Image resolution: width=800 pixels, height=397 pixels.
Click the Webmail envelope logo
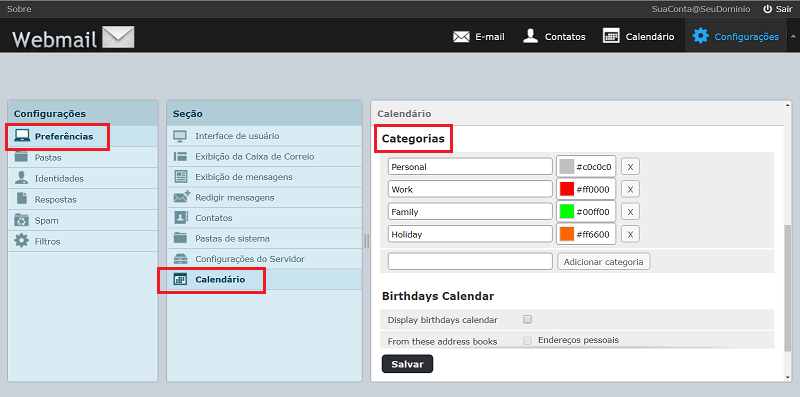point(118,37)
